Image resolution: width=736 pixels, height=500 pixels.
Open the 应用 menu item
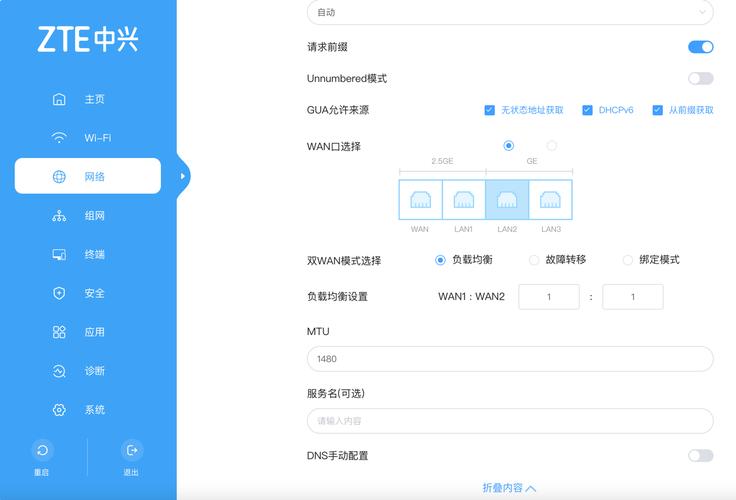pyautogui.click(x=88, y=332)
